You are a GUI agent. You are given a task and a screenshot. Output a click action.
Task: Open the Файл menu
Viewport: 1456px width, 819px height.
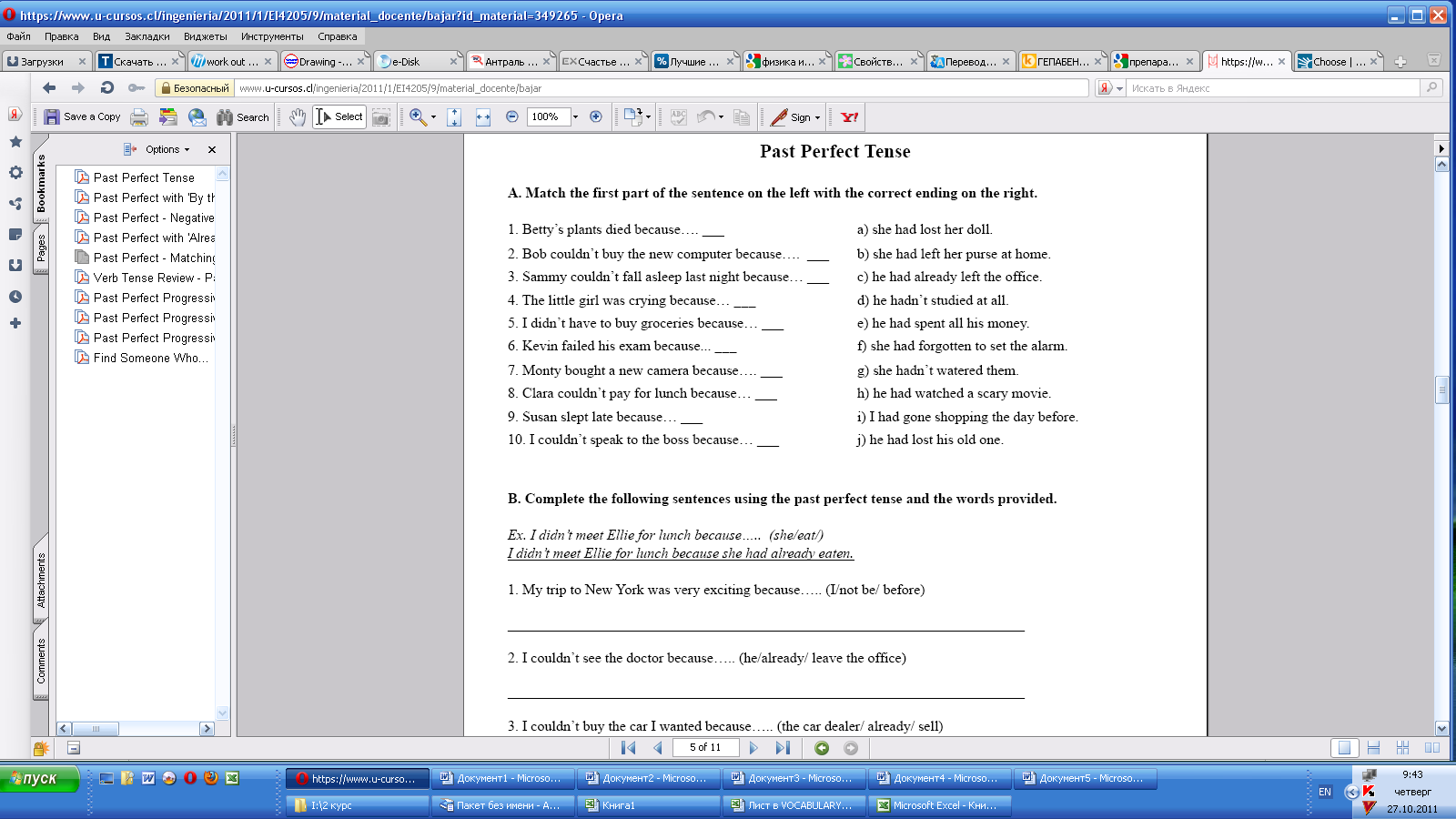pos(18,36)
